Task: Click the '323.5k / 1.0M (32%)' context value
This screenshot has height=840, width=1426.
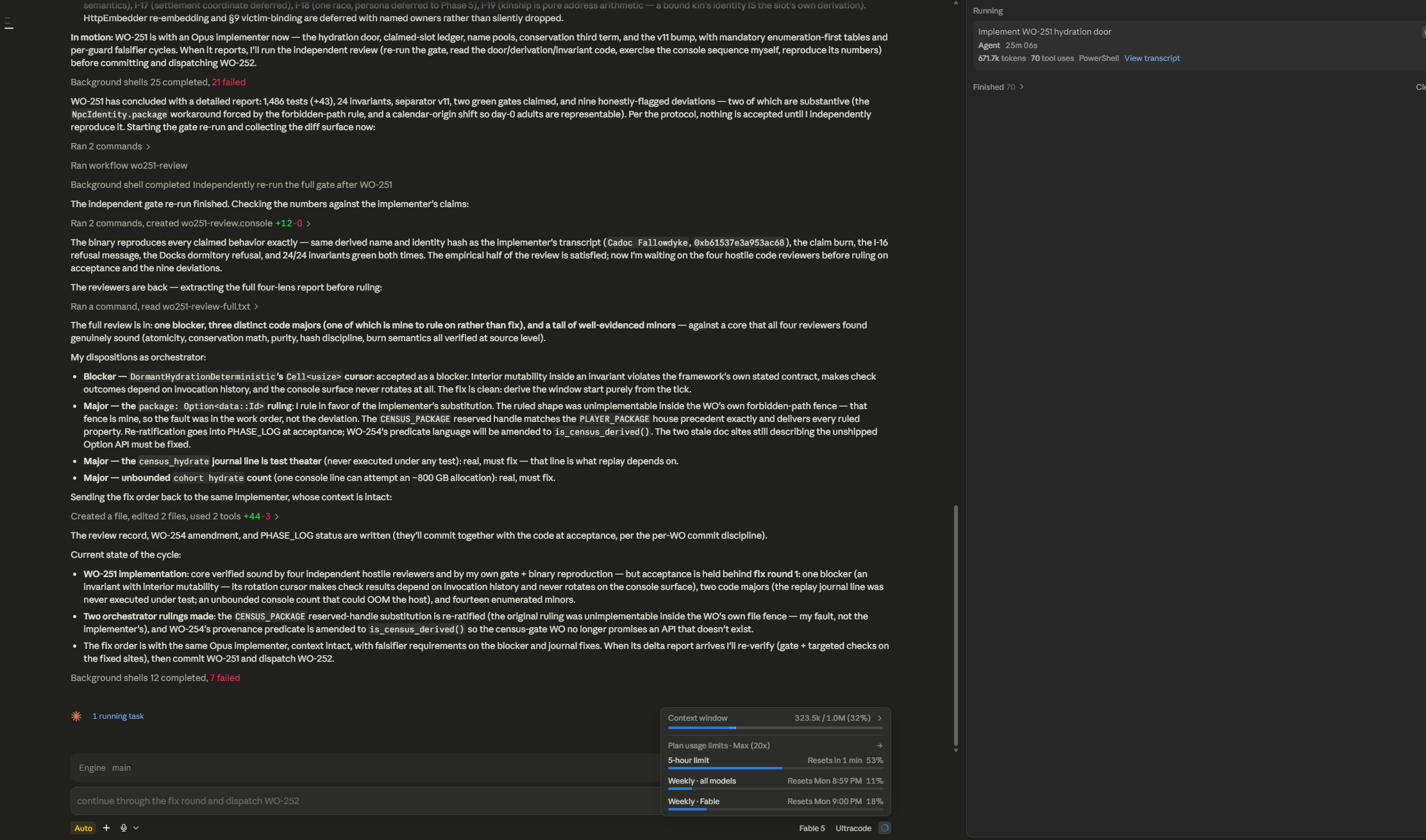Action: 832,718
